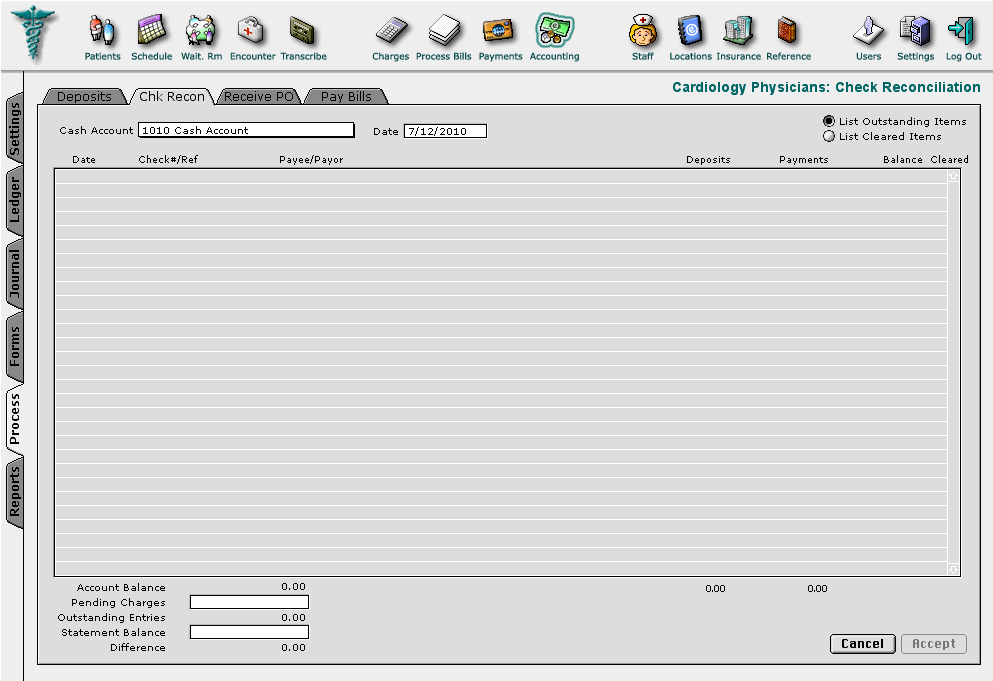
Task: Open the Process vertical side tab
Action: pyautogui.click(x=15, y=418)
